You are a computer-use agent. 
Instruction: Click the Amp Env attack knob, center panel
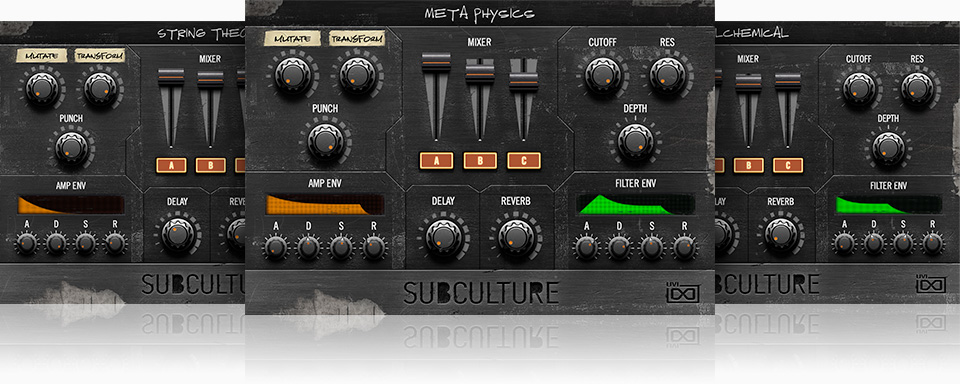[276, 247]
